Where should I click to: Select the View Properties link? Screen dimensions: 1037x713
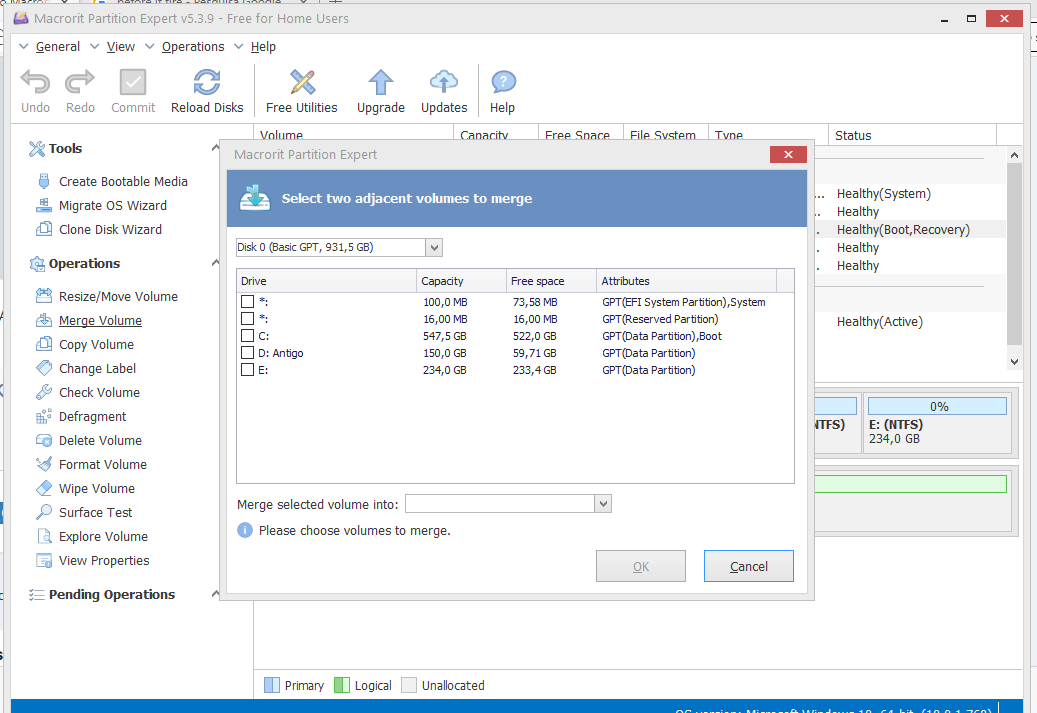pos(104,560)
